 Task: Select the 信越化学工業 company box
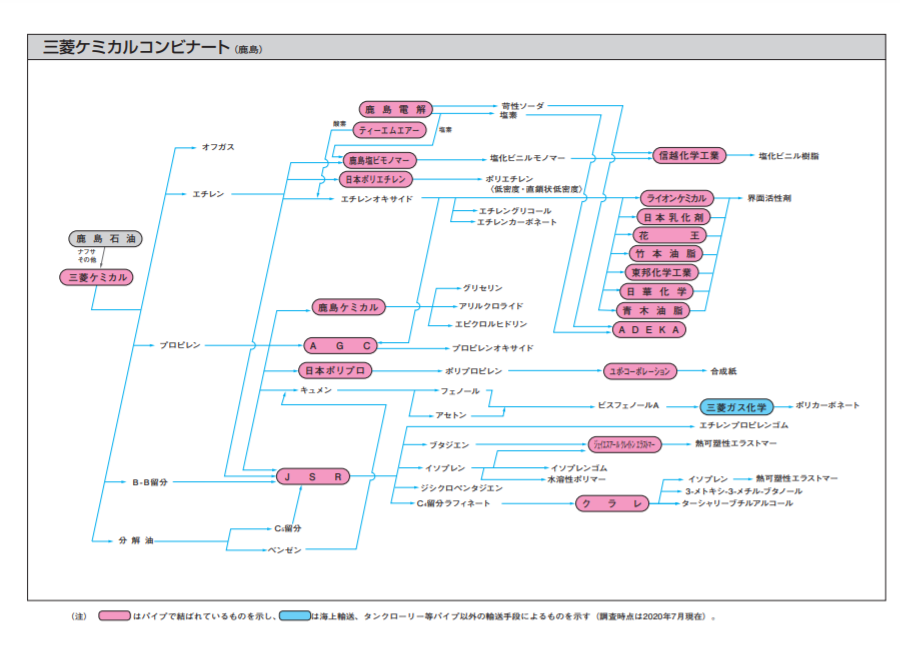[689, 156]
